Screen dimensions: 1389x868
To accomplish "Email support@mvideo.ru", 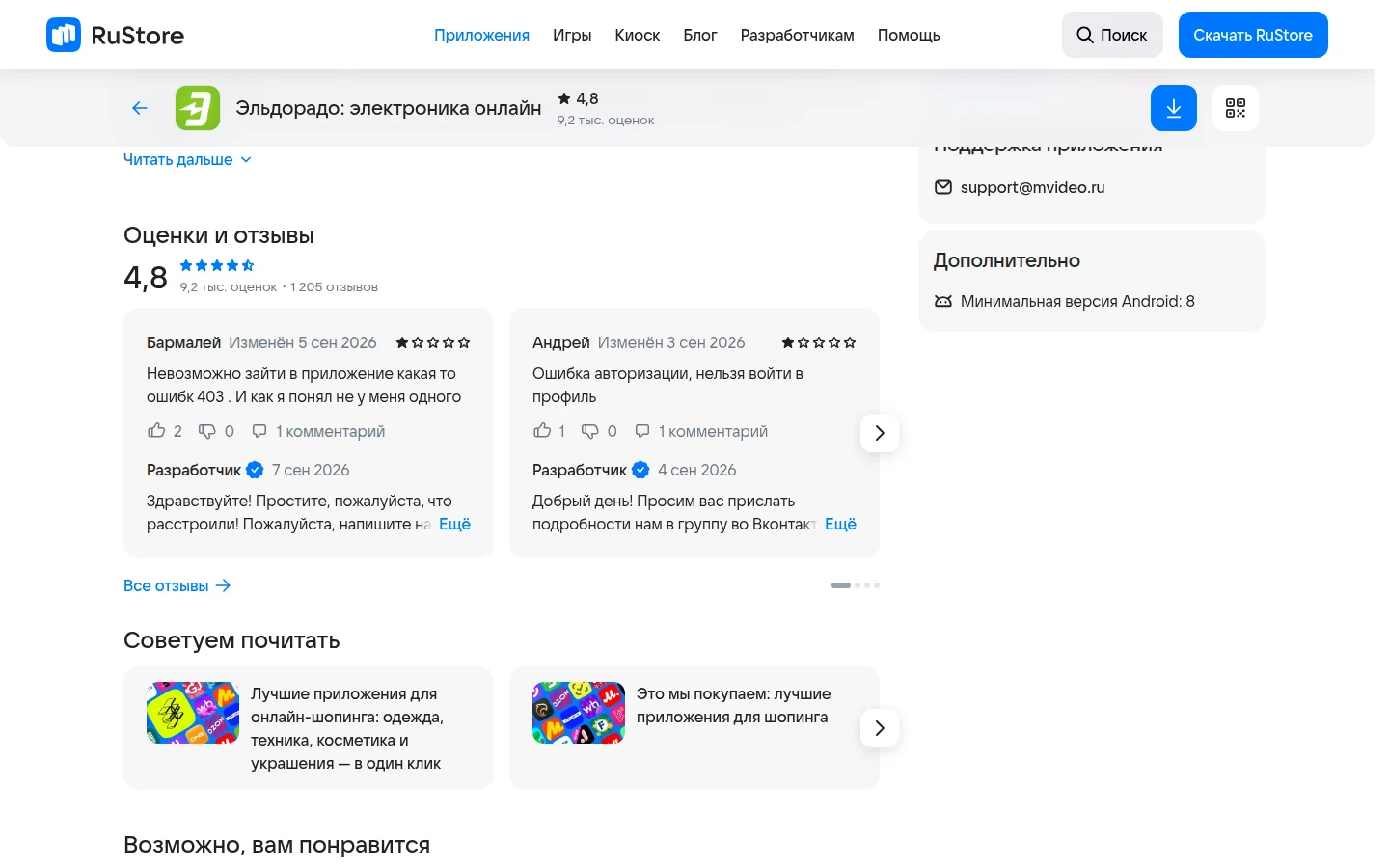I will [1032, 187].
